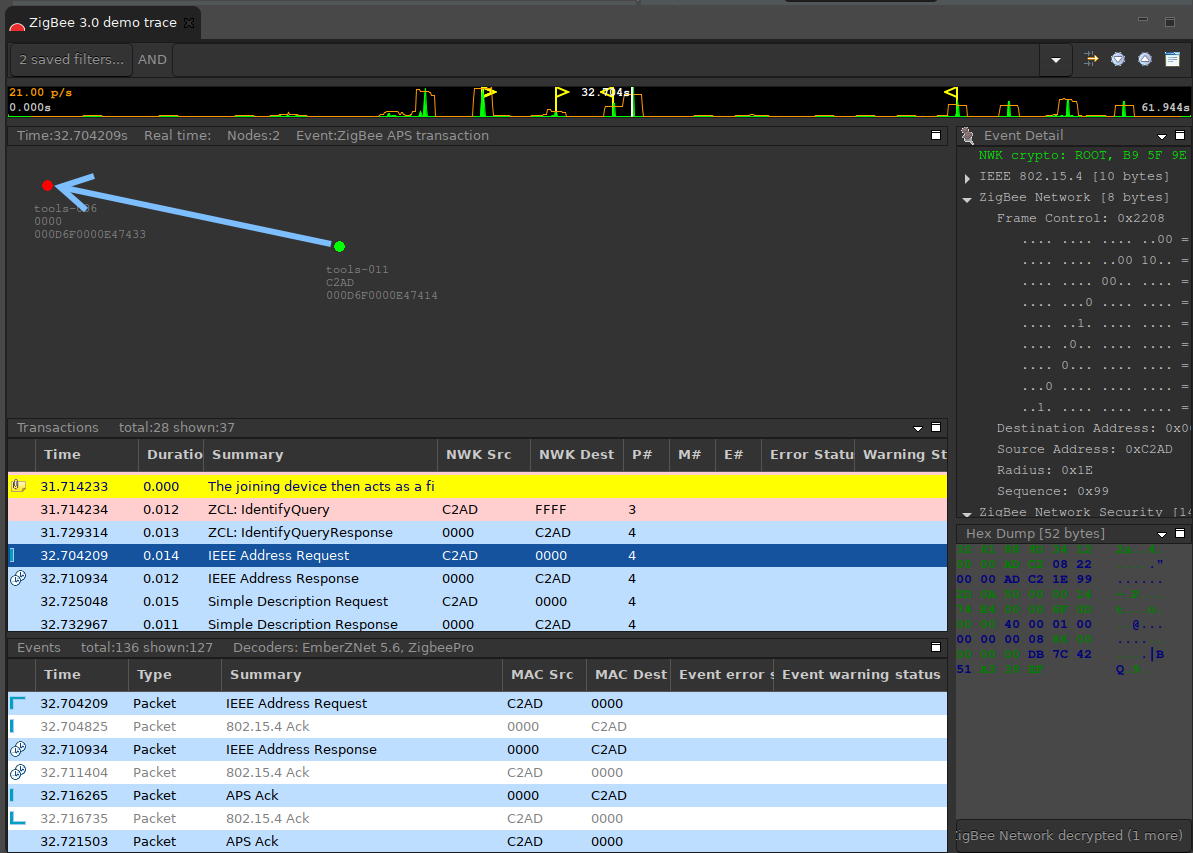
Task: Maximize the Events panel
Action: 936,647
